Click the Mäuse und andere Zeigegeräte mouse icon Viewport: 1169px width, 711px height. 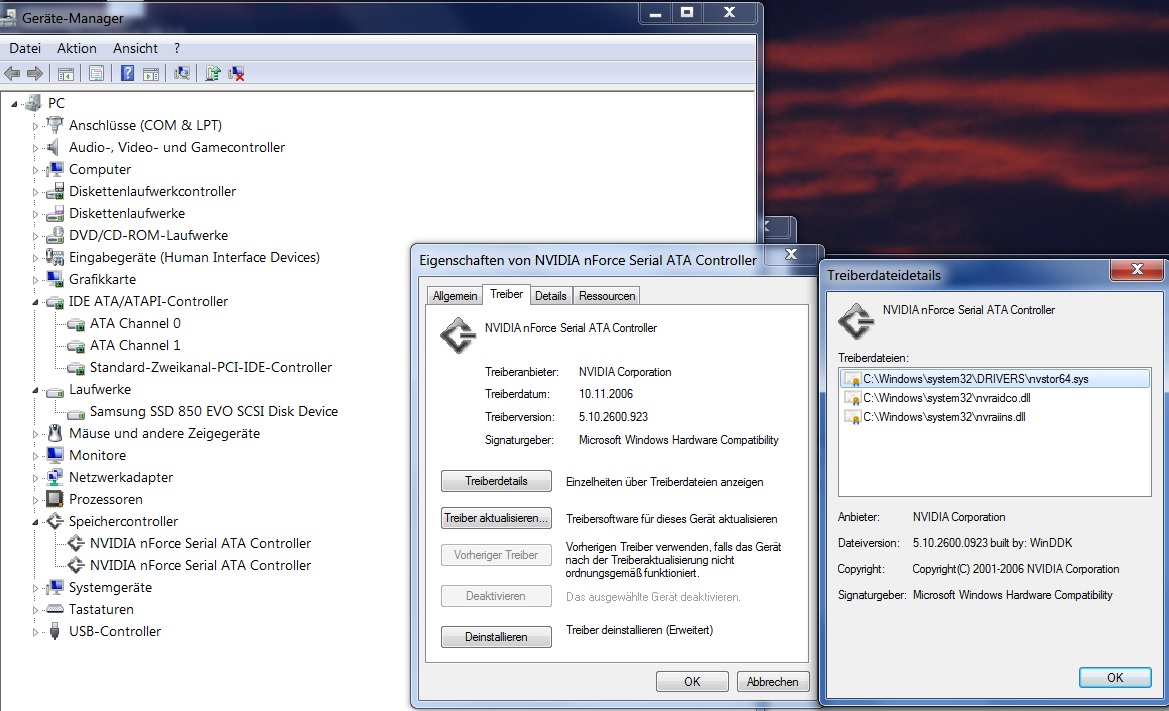coord(54,433)
